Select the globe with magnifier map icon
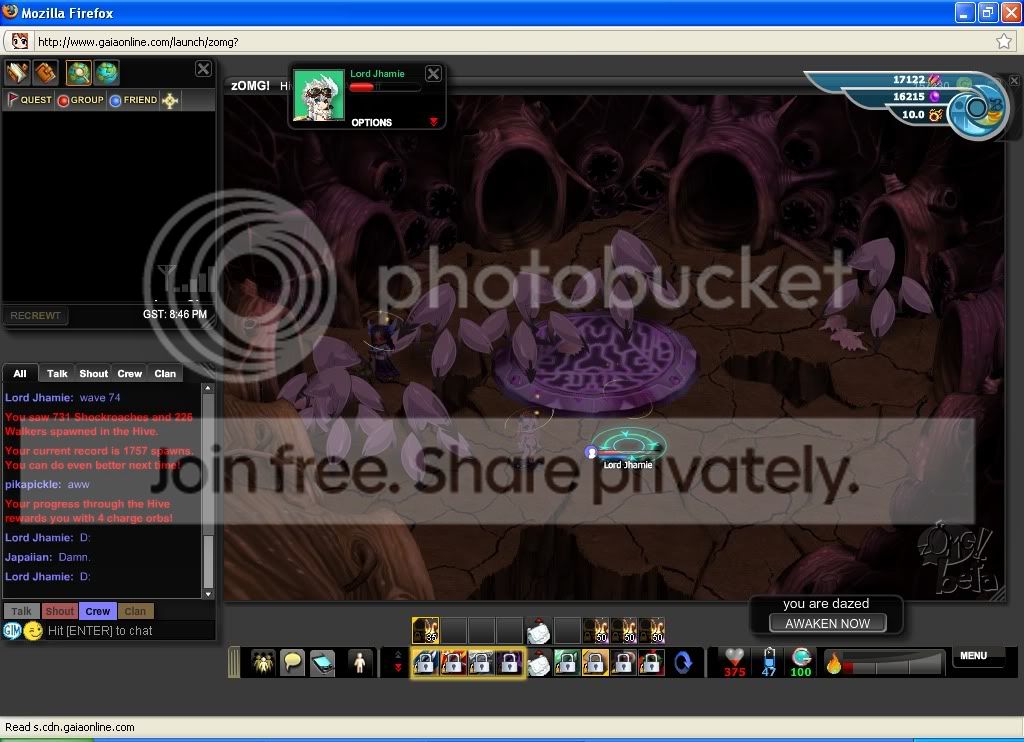Screen dimensions: 1024x742 [78, 73]
